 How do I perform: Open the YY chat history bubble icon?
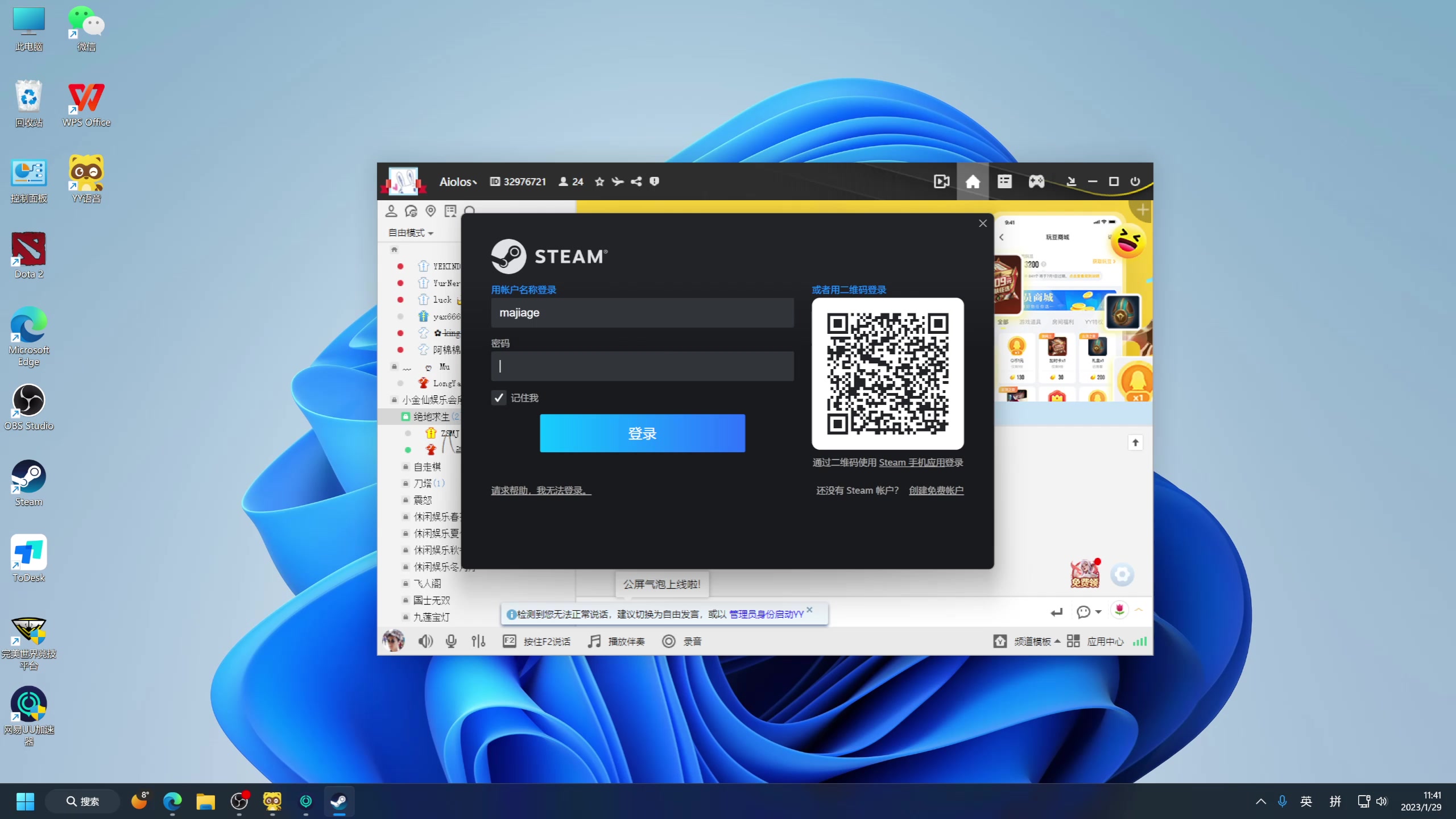411,212
